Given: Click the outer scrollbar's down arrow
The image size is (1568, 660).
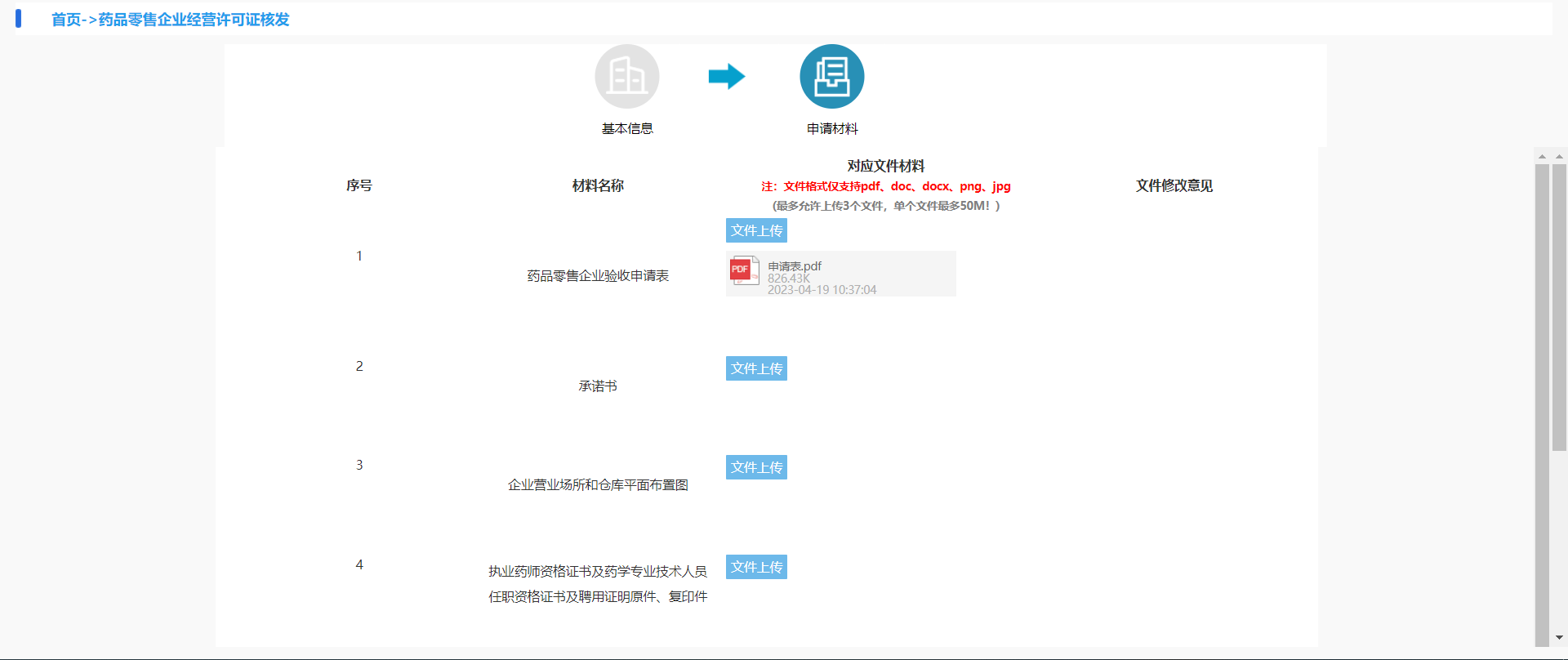Looking at the screenshot, I should [x=1559, y=637].
